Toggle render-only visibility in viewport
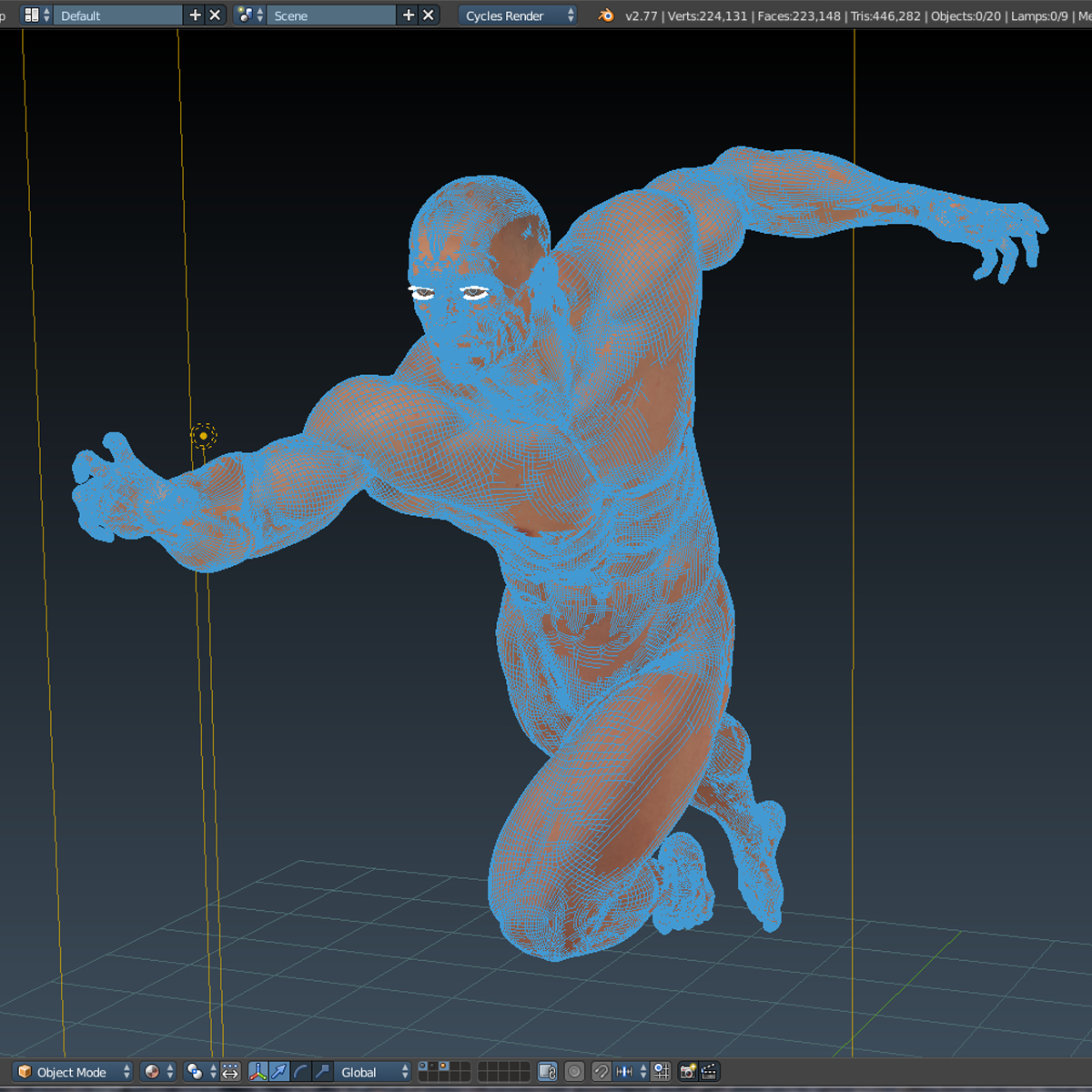 coord(574,1071)
